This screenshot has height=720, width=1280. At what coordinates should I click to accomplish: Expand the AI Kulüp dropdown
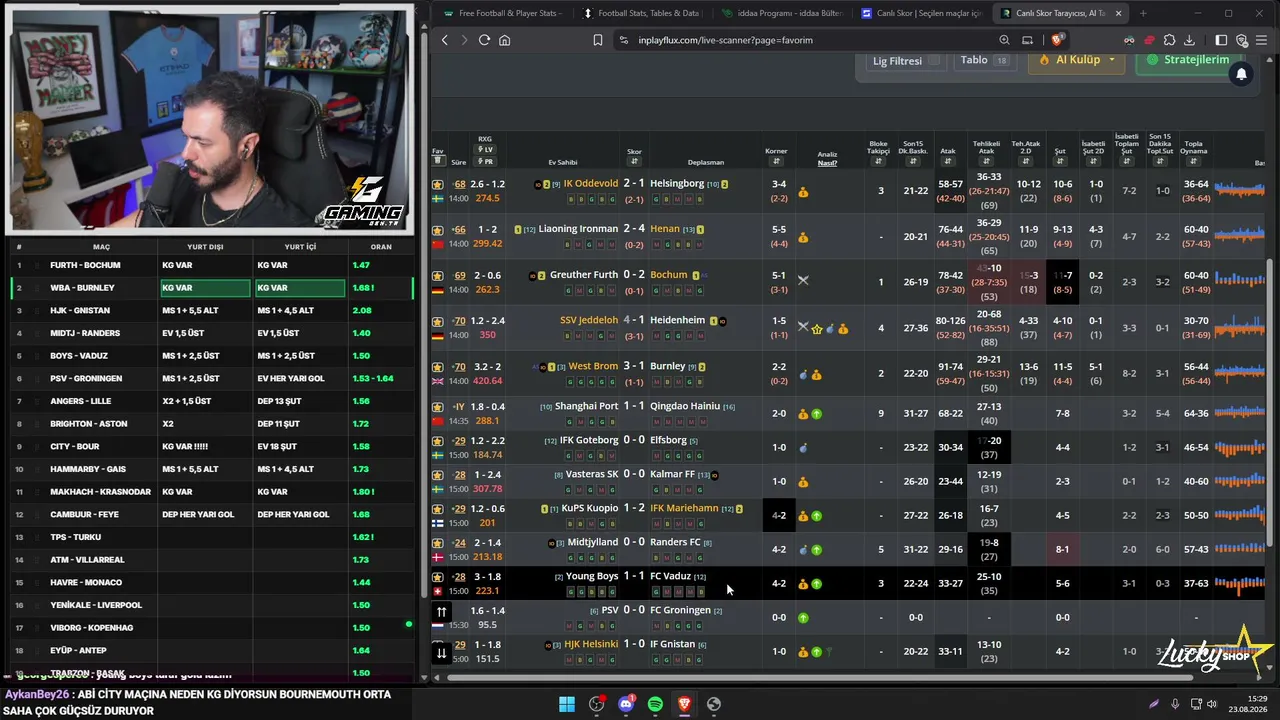[1078, 60]
